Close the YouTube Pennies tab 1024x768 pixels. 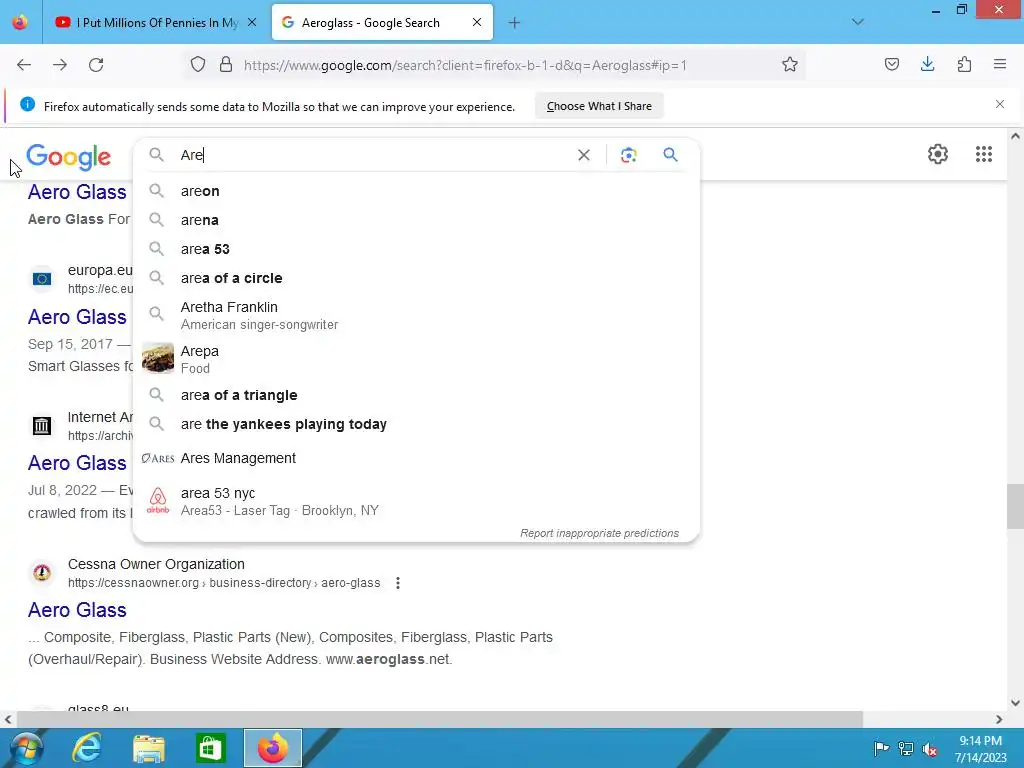pyautogui.click(x=252, y=22)
